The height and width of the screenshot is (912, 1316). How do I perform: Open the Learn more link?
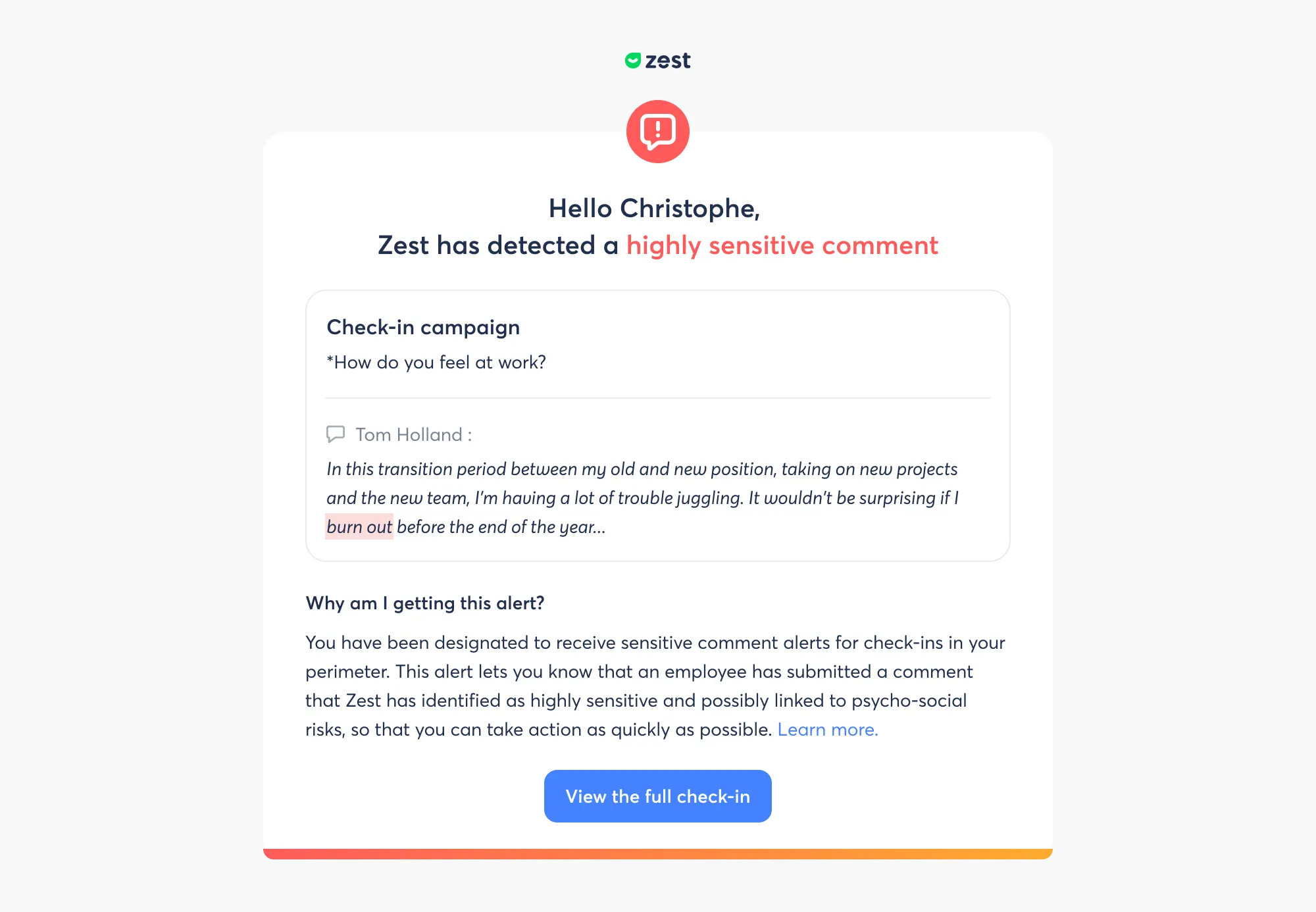point(827,729)
